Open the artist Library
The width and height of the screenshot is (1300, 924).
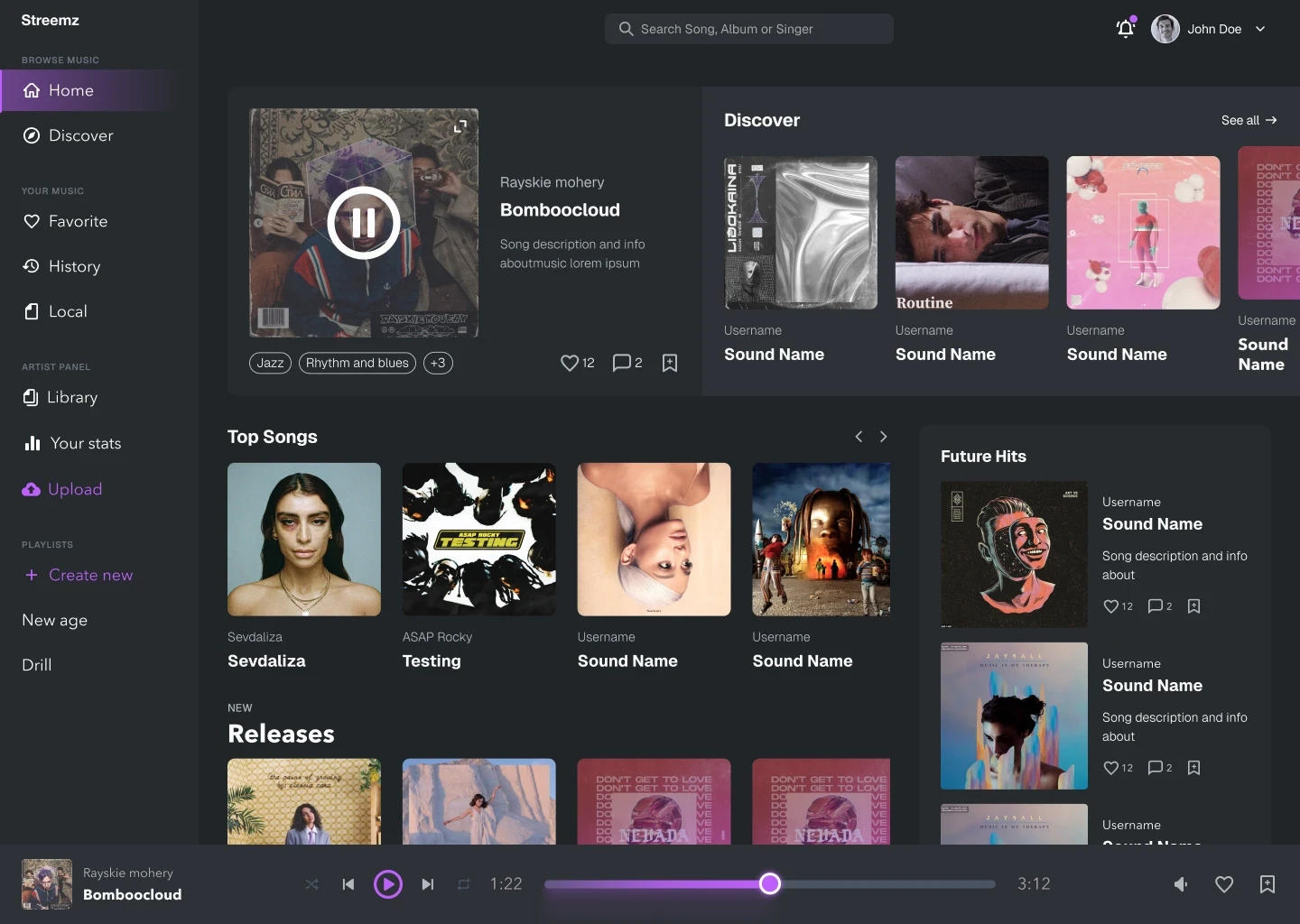60,397
